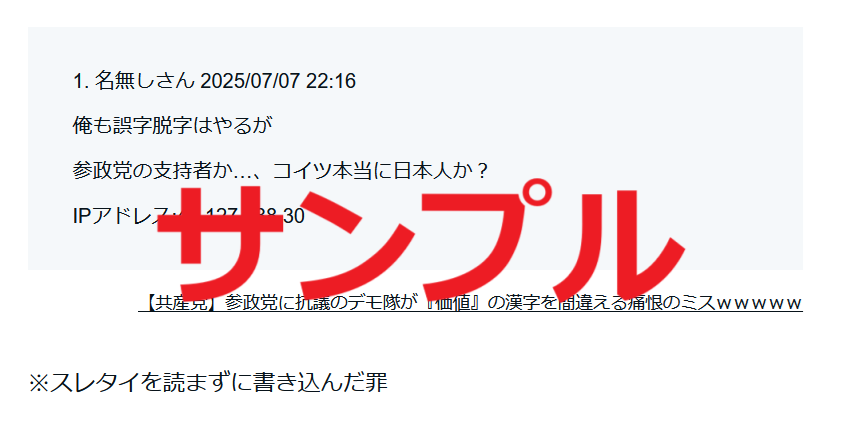Click the post time 22:16
The height and width of the screenshot is (437, 842).
[x=331, y=81]
